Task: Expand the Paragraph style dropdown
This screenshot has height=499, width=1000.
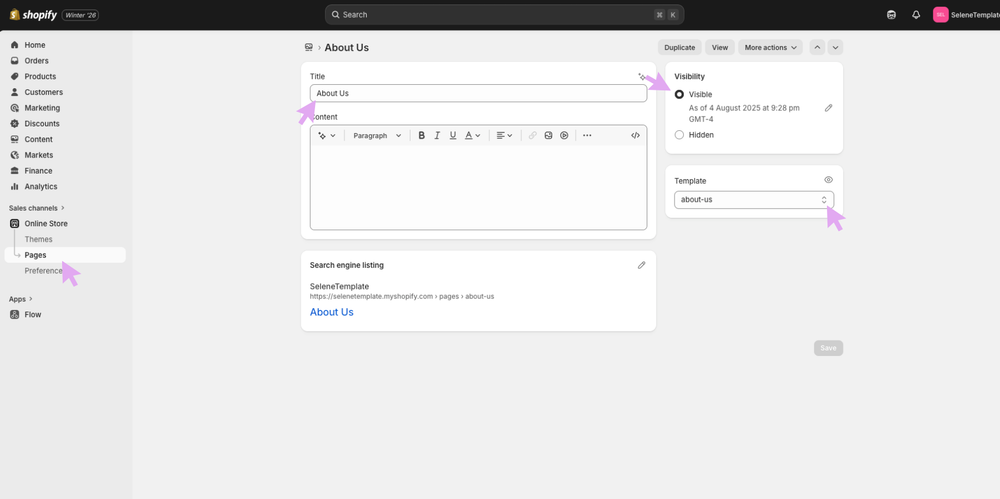Action: 377,136
